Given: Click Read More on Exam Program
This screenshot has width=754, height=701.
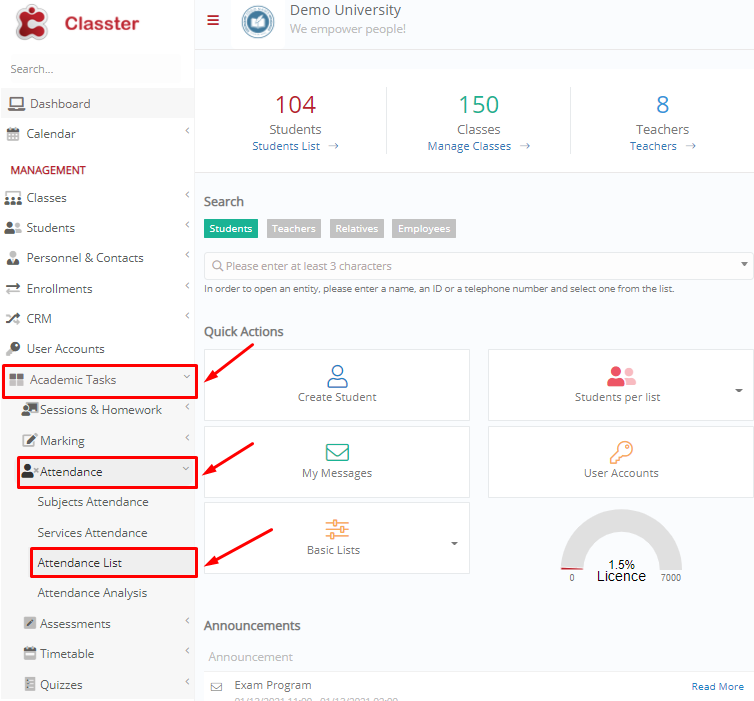Looking at the screenshot, I should (x=717, y=687).
